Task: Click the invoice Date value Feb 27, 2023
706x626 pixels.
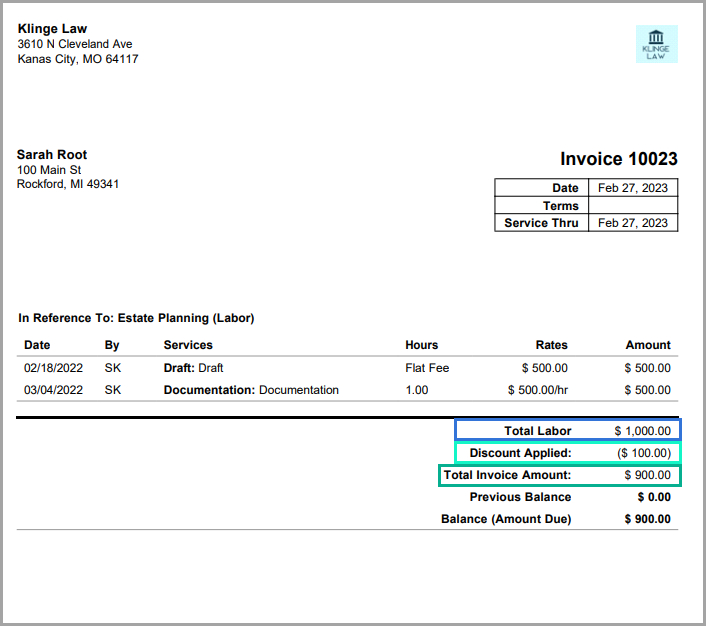Action: [x=632, y=188]
